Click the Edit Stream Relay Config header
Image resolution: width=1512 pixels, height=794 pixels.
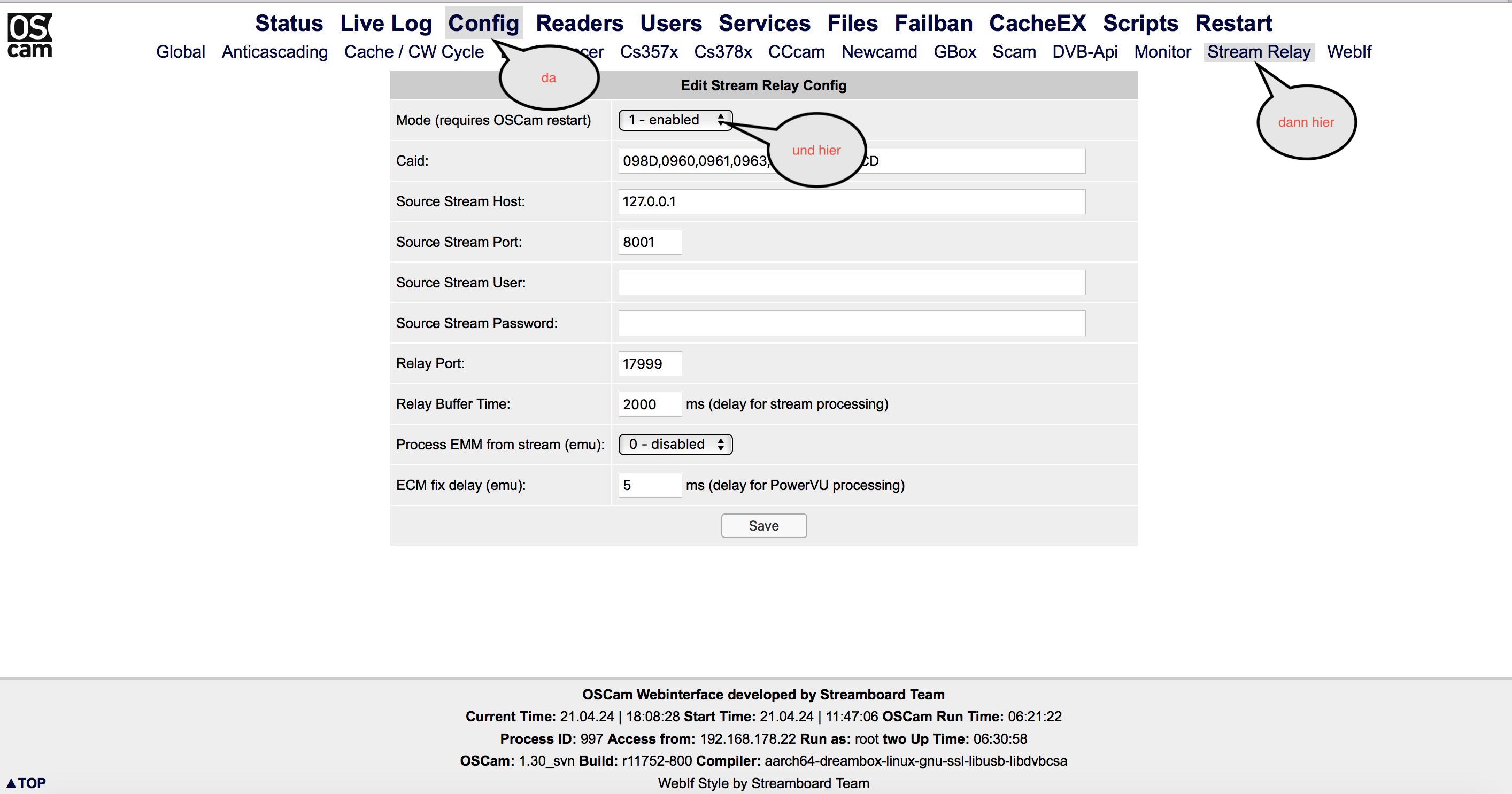coord(763,85)
